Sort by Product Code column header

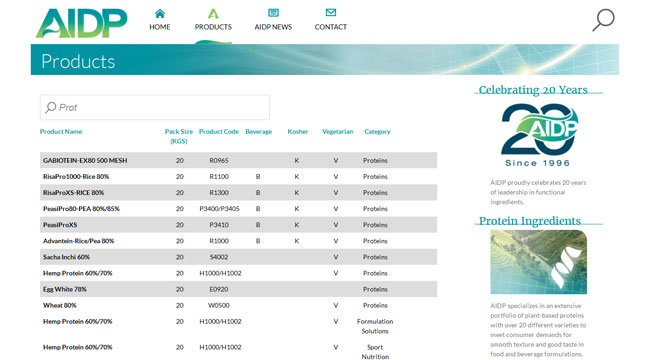point(219,131)
